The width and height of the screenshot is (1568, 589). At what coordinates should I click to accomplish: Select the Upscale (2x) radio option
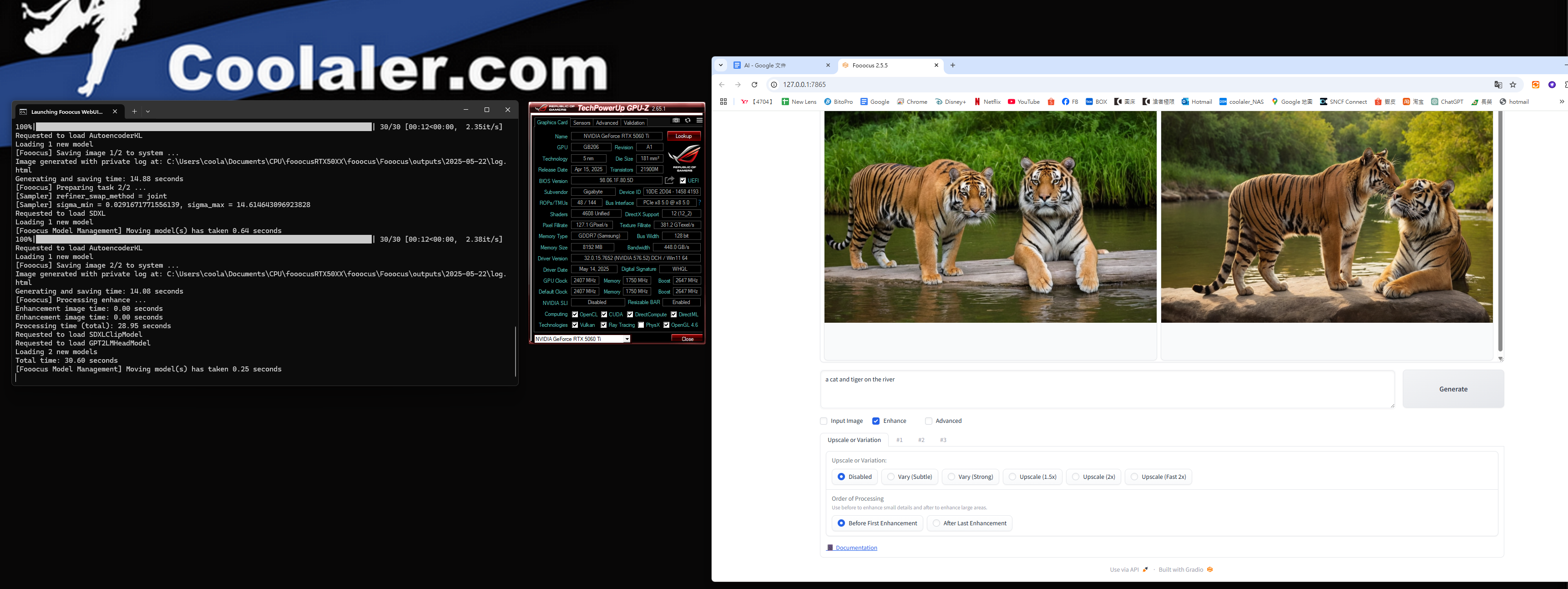1094,476
